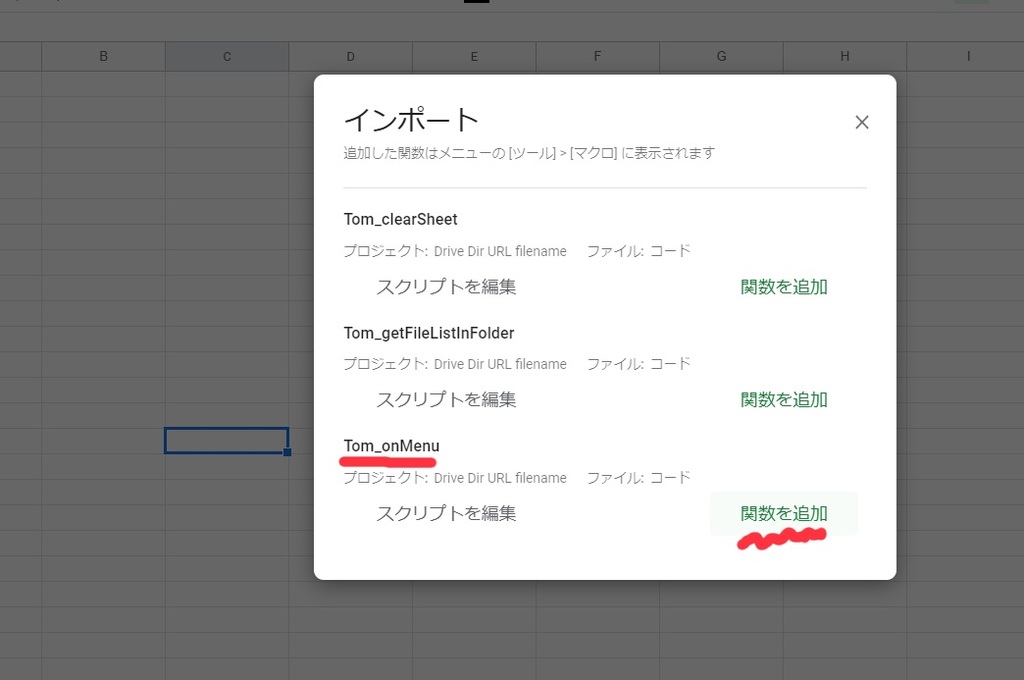Click file label コード under Tom_clearSheet
Screen dimensions: 1024x680
639,251
